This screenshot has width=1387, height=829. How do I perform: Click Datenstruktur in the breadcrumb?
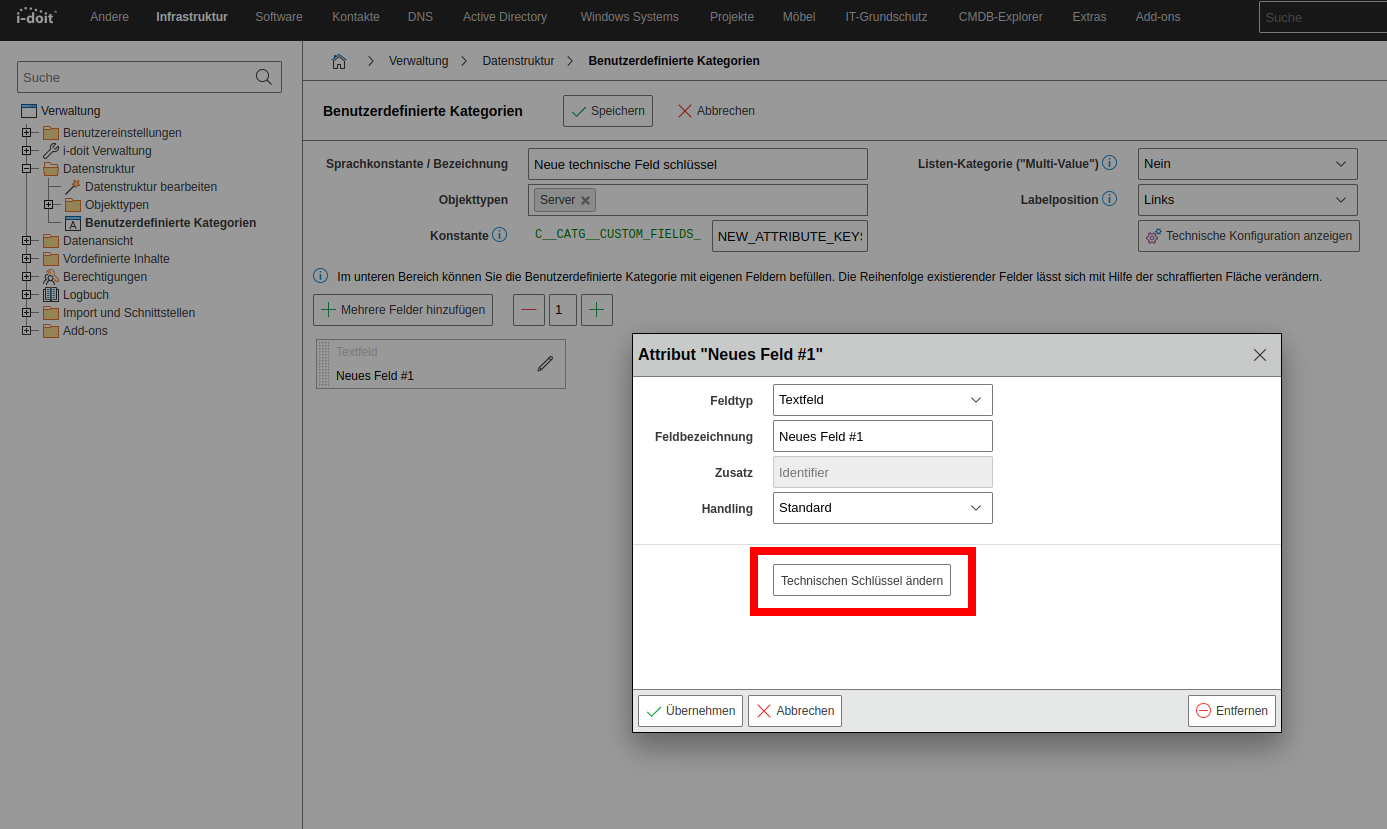pos(518,61)
